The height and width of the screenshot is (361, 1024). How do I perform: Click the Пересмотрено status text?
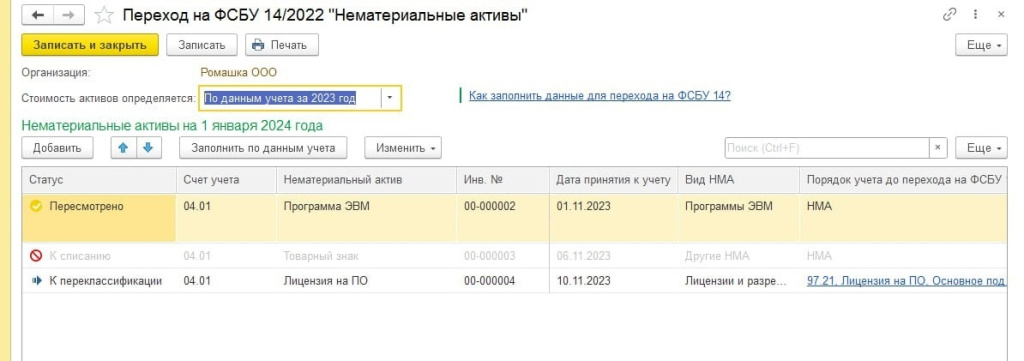click(86, 206)
